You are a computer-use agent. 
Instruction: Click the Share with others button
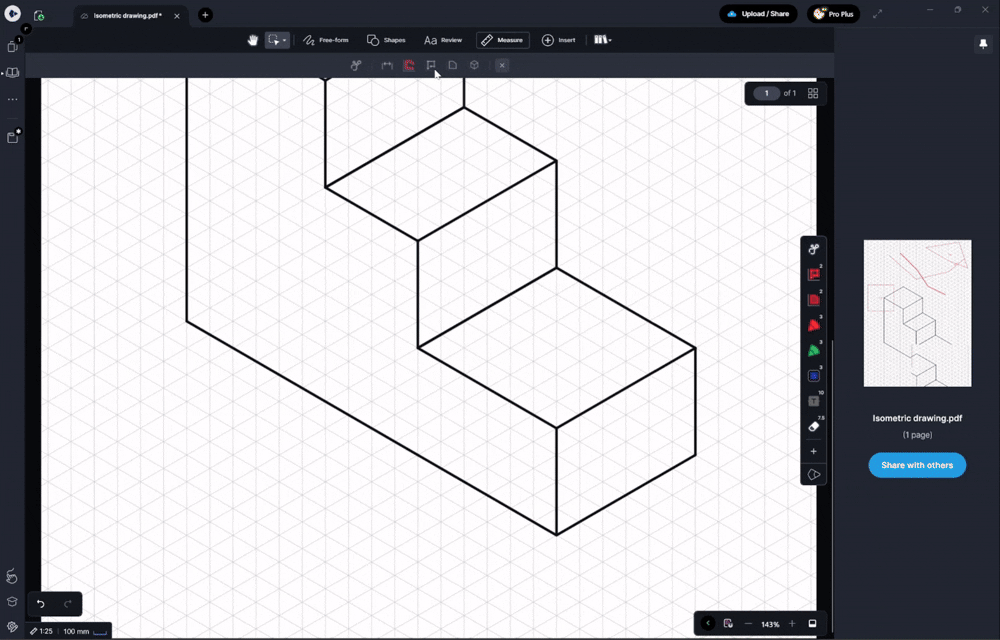[917, 465]
